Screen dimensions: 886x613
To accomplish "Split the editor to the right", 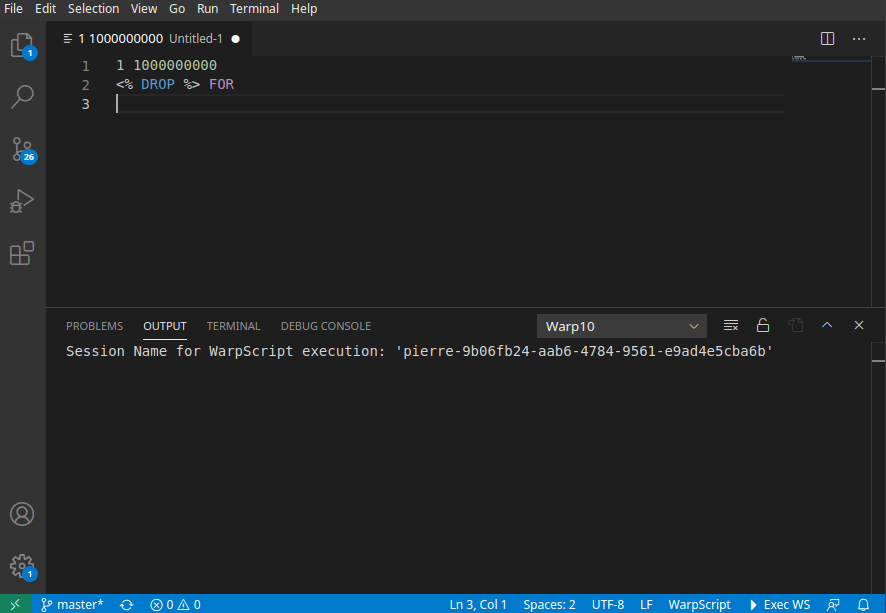I will pyautogui.click(x=827, y=38).
